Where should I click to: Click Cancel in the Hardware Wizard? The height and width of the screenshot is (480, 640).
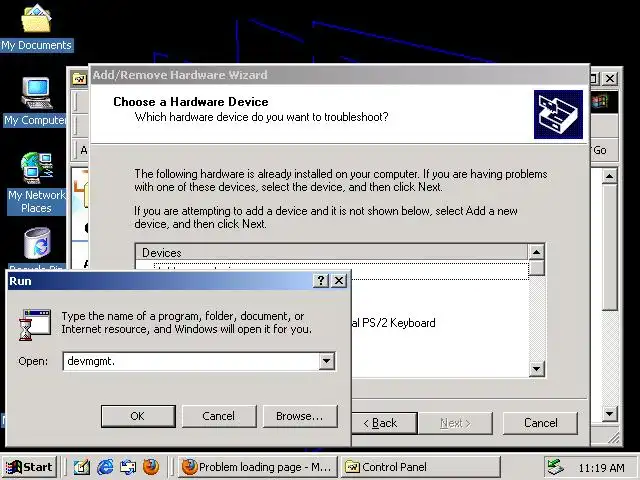pyautogui.click(x=540, y=423)
